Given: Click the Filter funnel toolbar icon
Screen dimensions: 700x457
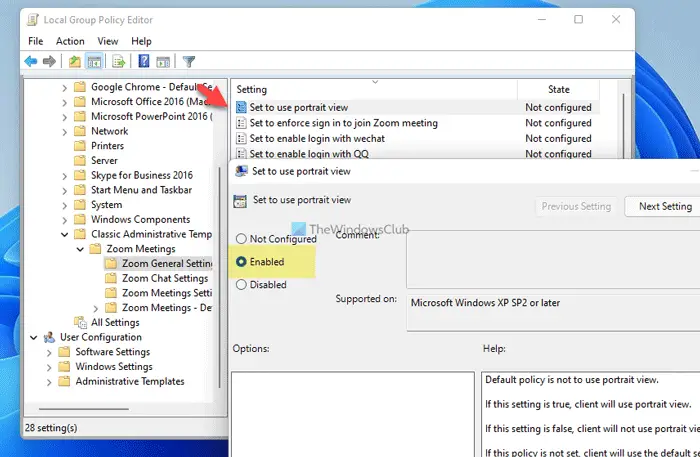Looking at the screenshot, I should (189, 62).
